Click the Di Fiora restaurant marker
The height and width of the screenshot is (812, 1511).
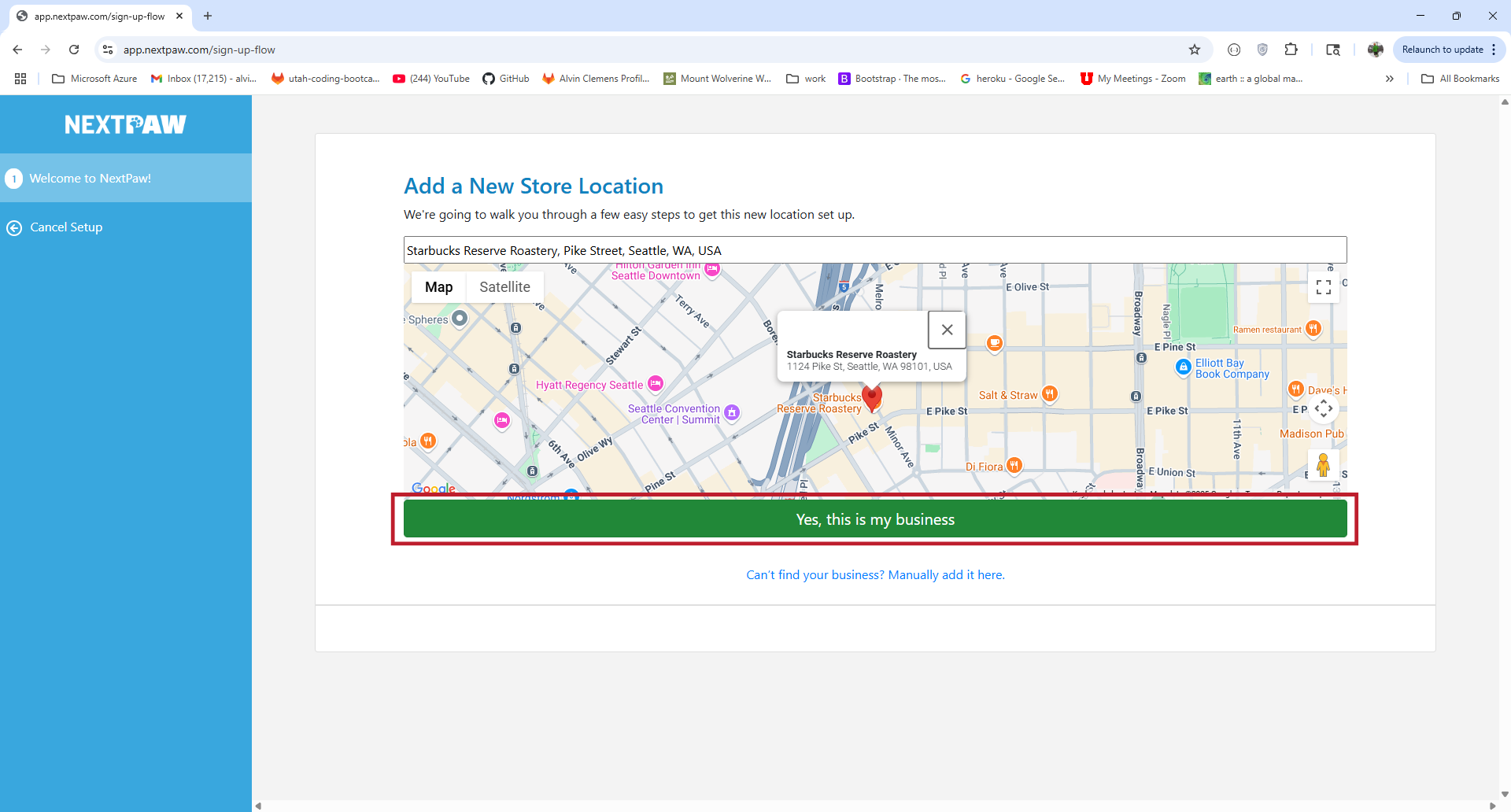(1014, 466)
